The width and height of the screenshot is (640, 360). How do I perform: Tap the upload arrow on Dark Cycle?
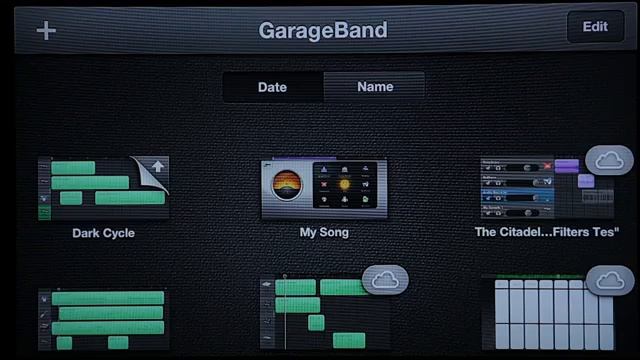(158, 166)
